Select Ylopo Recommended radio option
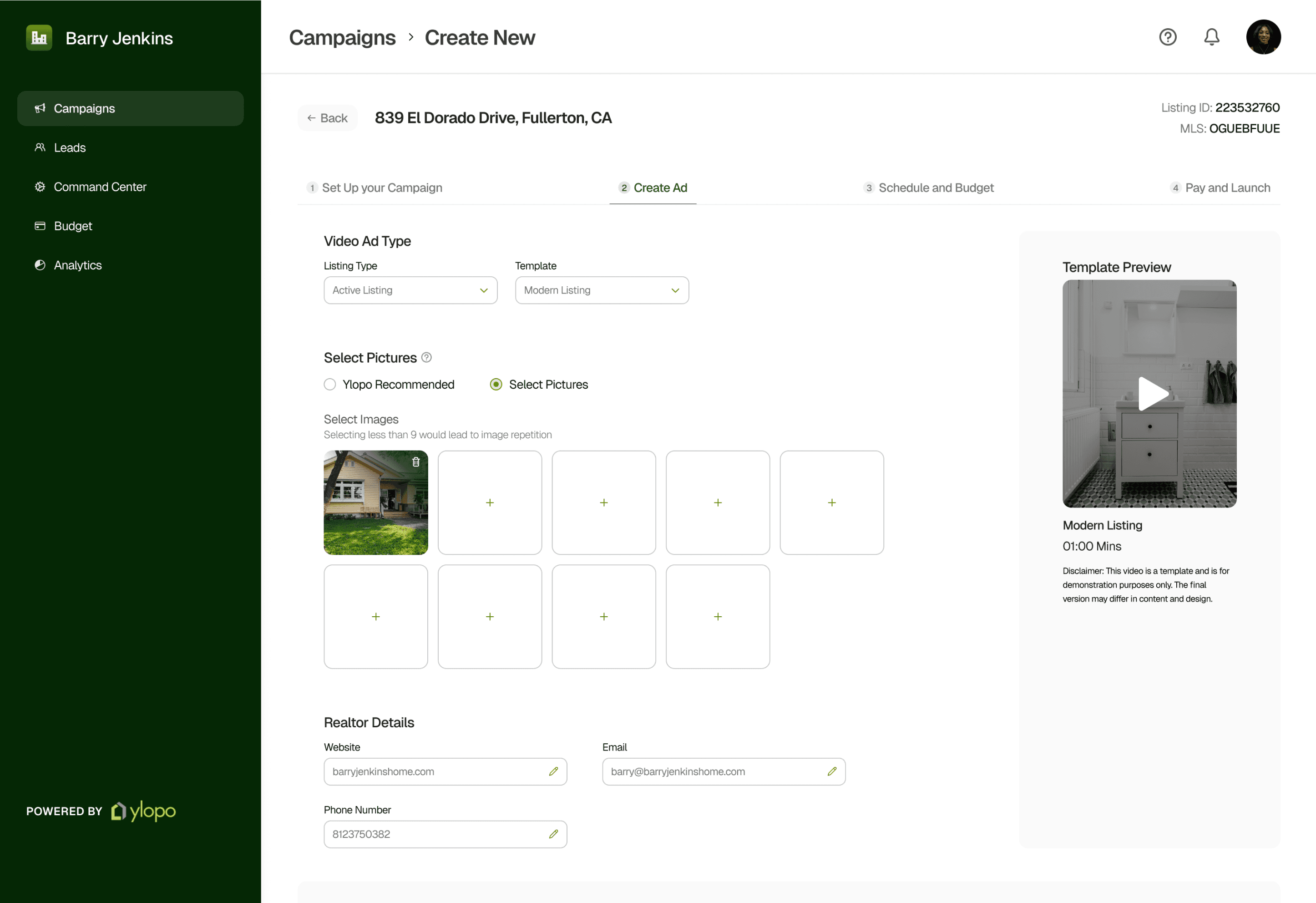Viewport: 1316px width, 903px height. (x=330, y=385)
